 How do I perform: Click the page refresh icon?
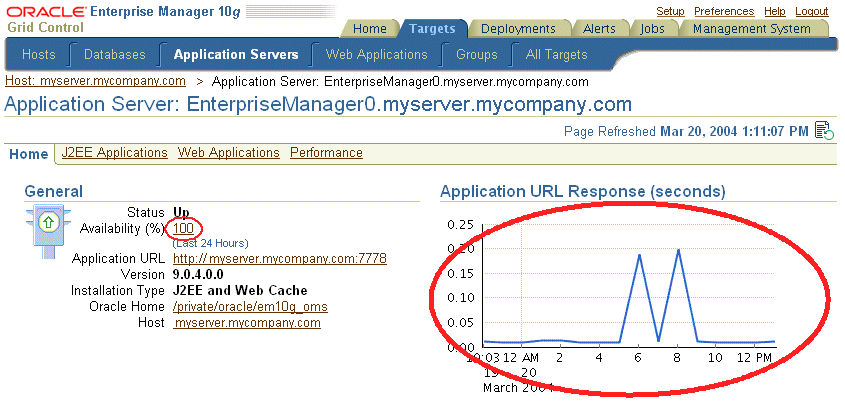[824, 131]
